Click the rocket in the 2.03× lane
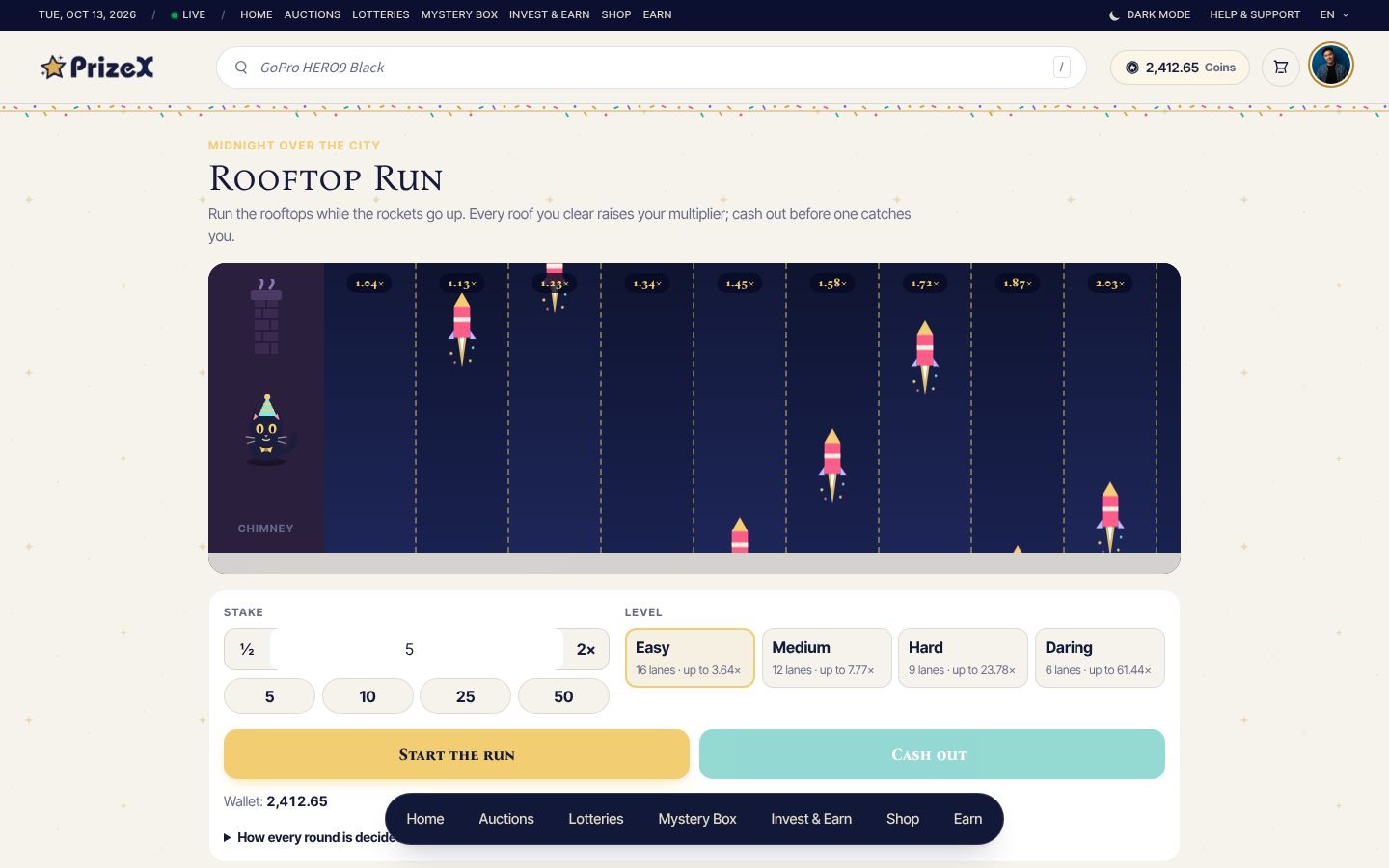Screen dimensions: 1389x868 pyautogui.click(x=1110, y=517)
